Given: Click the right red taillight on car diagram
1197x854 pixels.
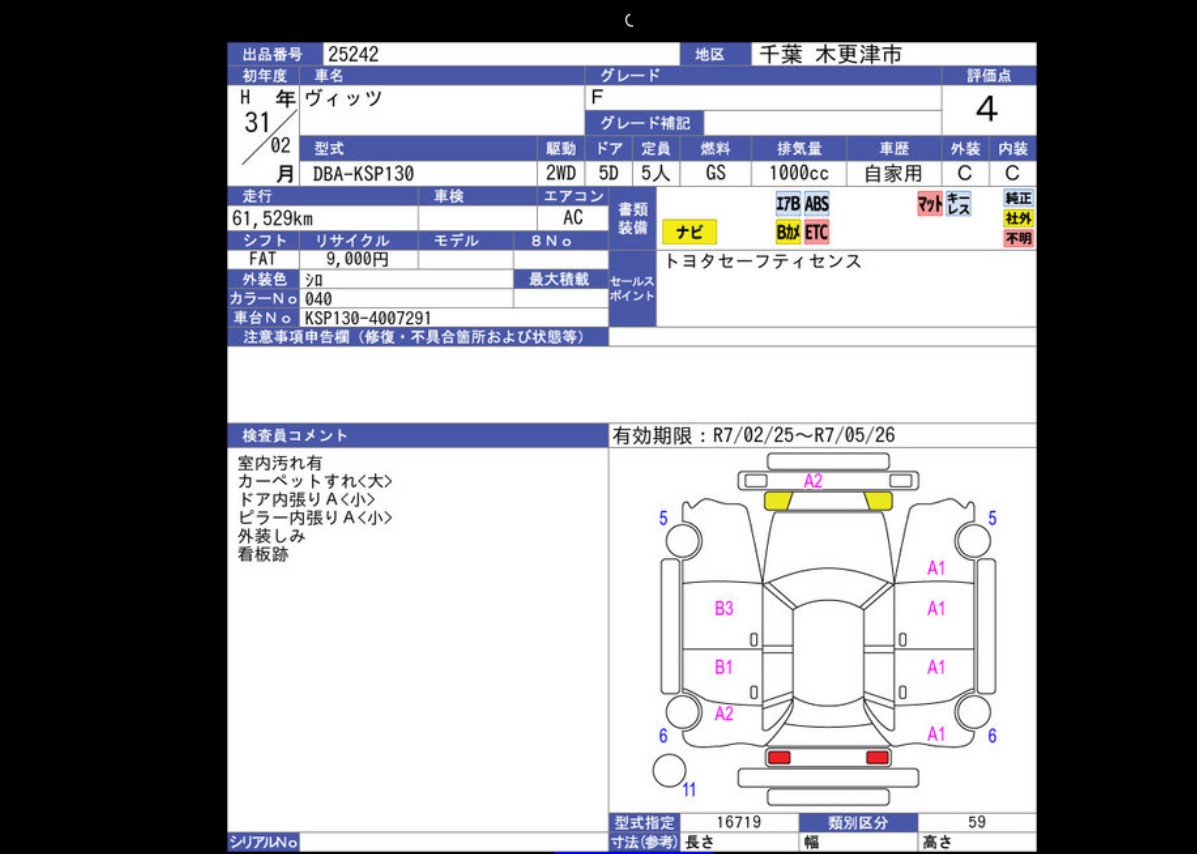Looking at the screenshot, I should pyautogui.click(x=878, y=757).
